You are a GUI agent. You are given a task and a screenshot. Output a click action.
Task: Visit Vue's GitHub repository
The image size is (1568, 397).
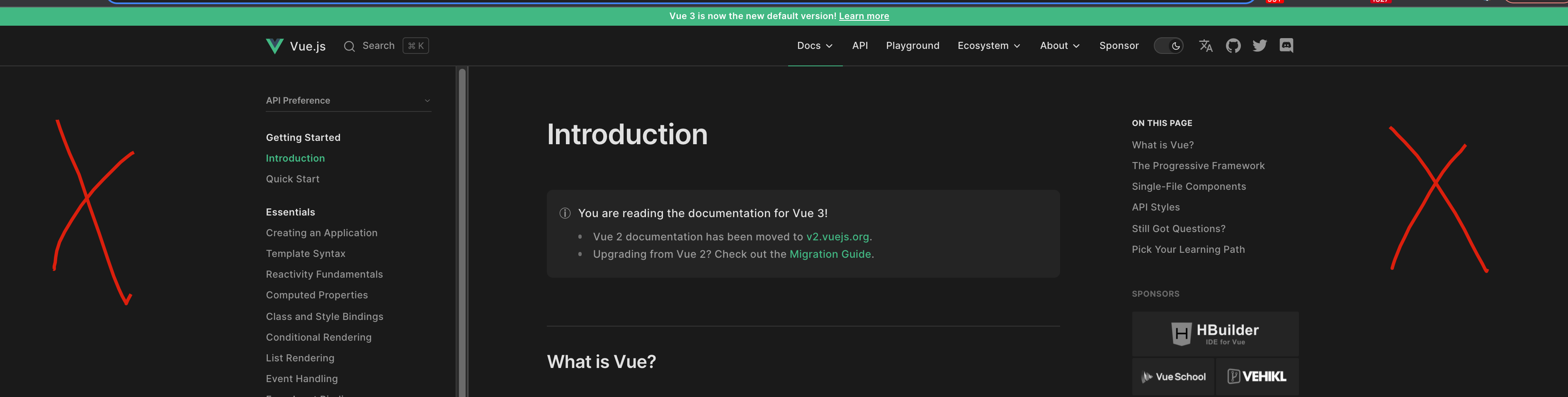coord(1233,45)
